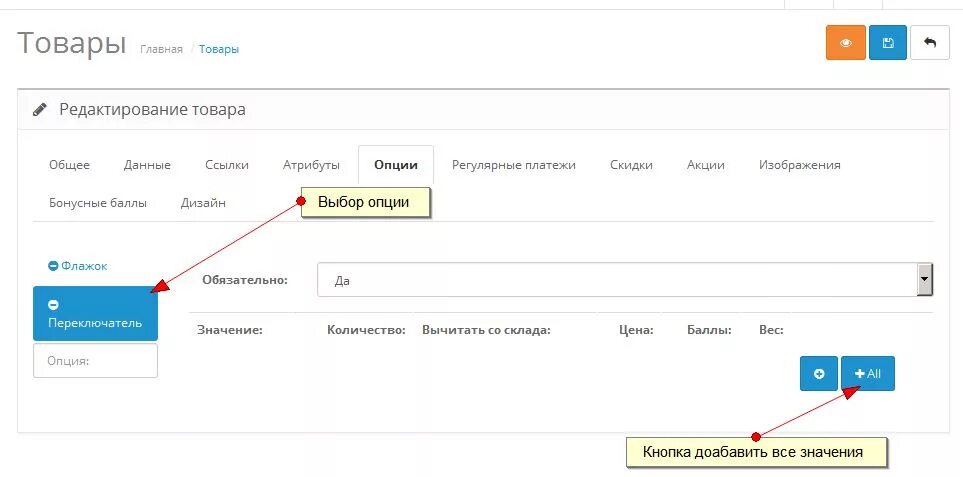Go to the Атрибуты tab

pyautogui.click(x=311, y=165)
